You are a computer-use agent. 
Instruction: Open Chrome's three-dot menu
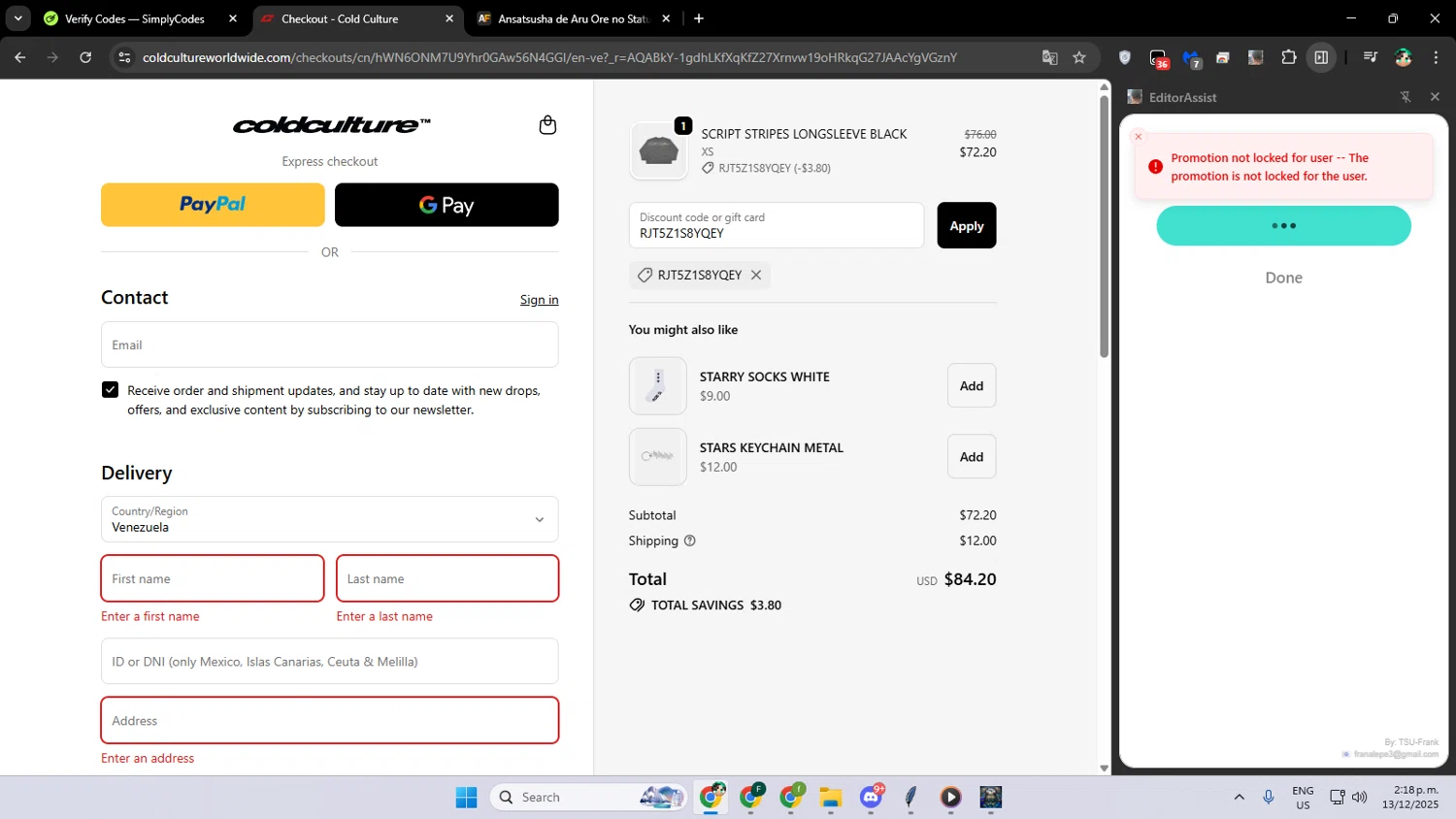[1436, 57]
